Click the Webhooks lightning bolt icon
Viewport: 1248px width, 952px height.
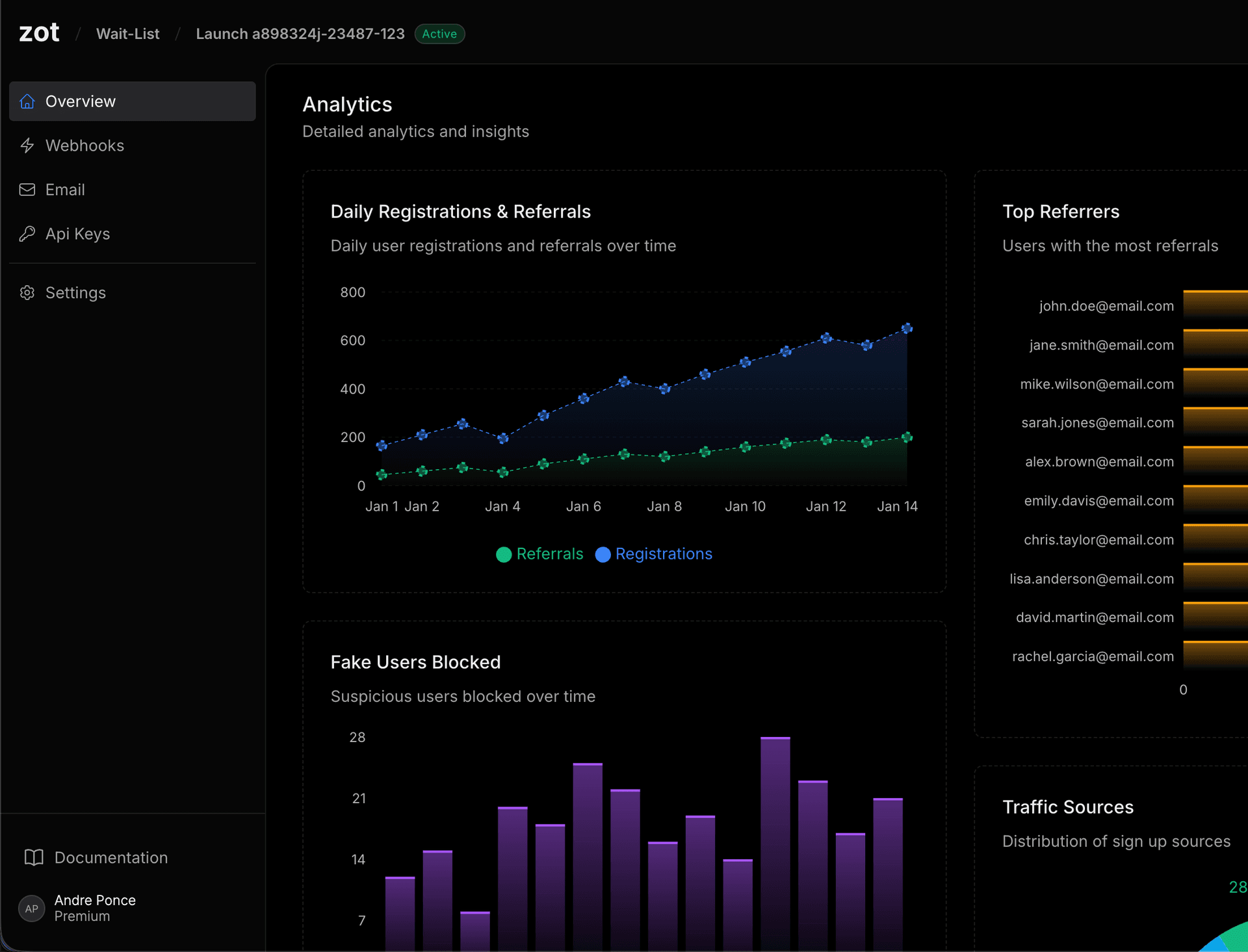pos(27,146)
